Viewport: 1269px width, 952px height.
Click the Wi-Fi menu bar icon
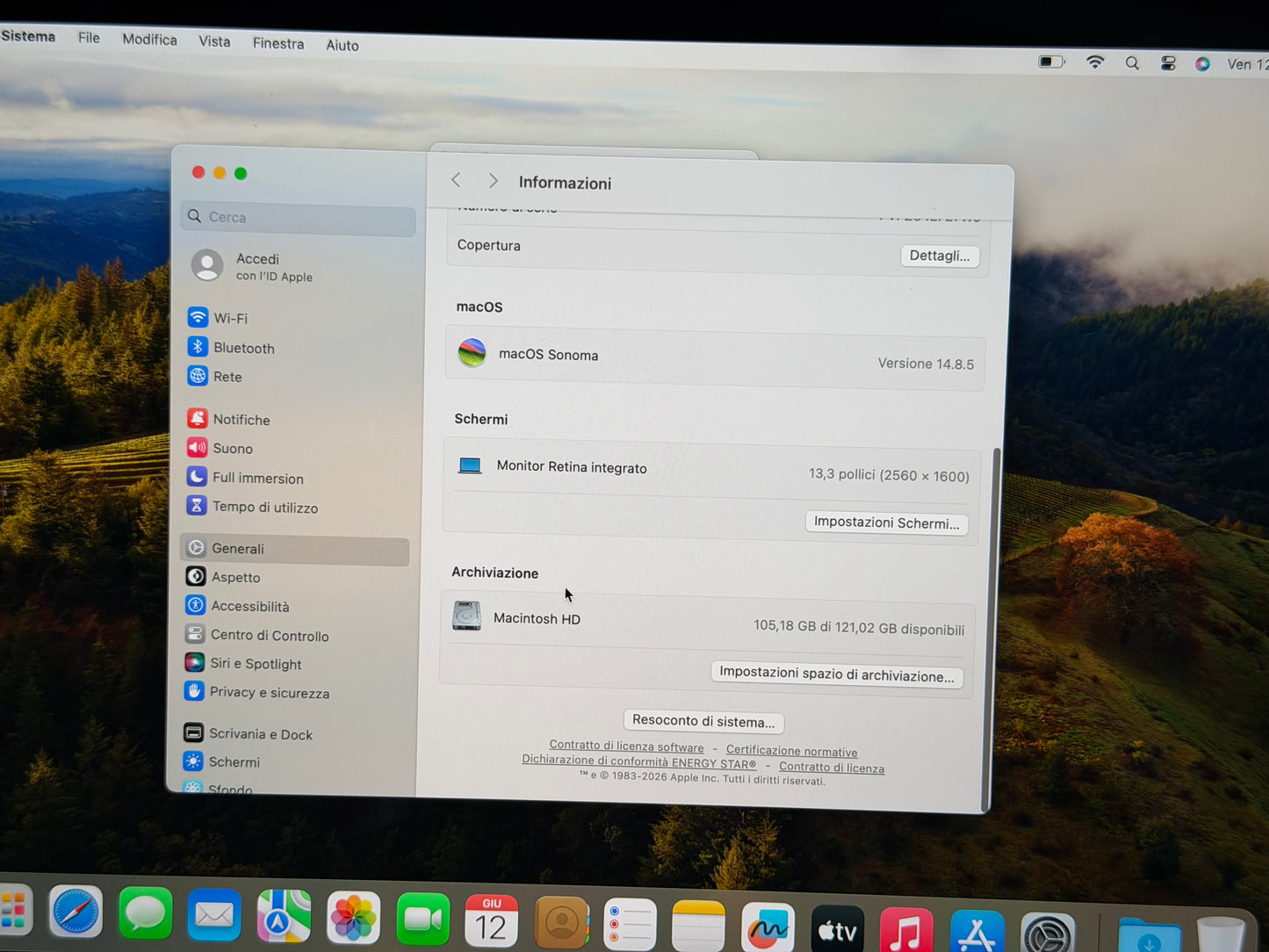pyautogui.click(x=1095, y=62)
